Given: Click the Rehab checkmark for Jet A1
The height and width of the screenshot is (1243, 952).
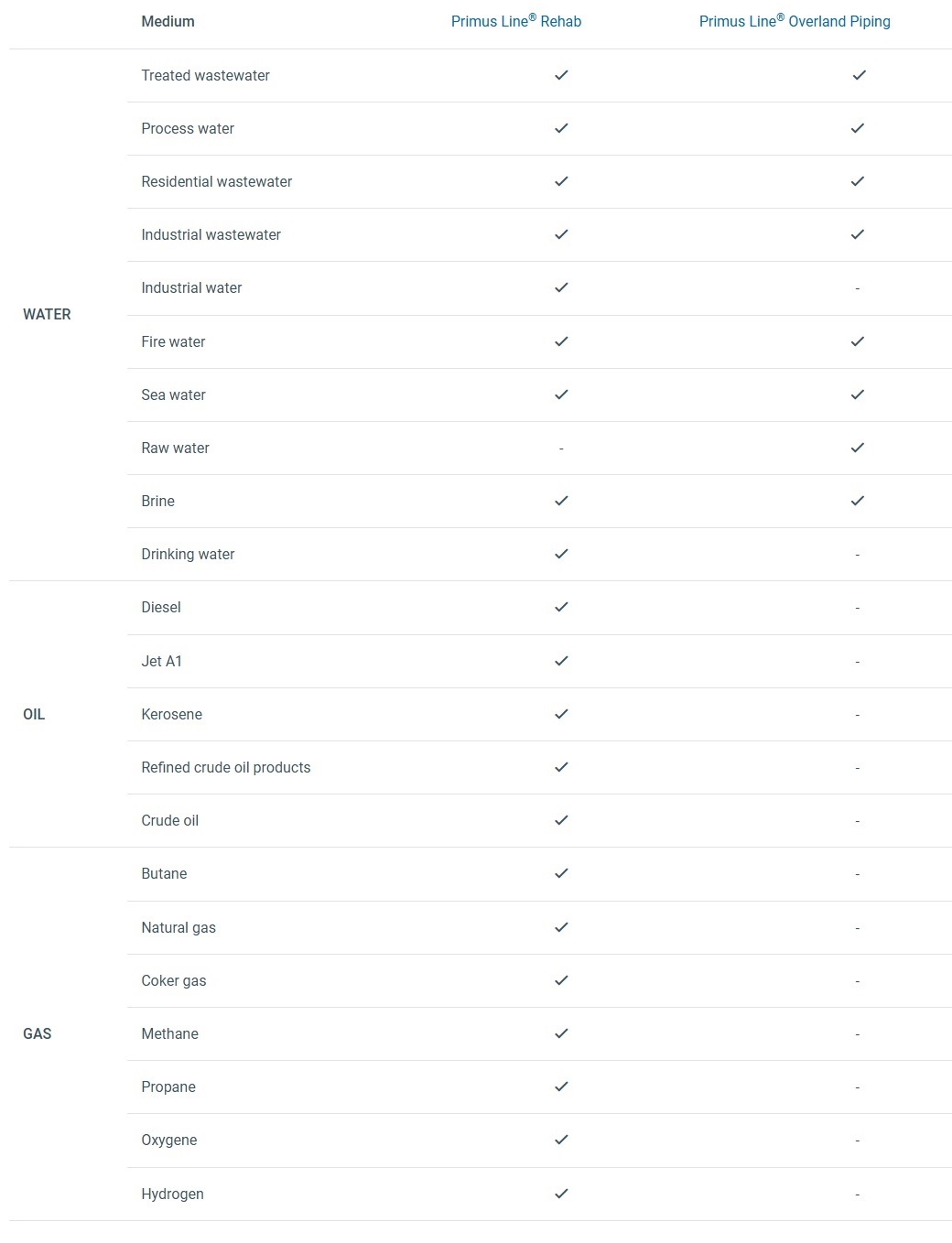Looking at the screenshot, I should pos(561,661).
